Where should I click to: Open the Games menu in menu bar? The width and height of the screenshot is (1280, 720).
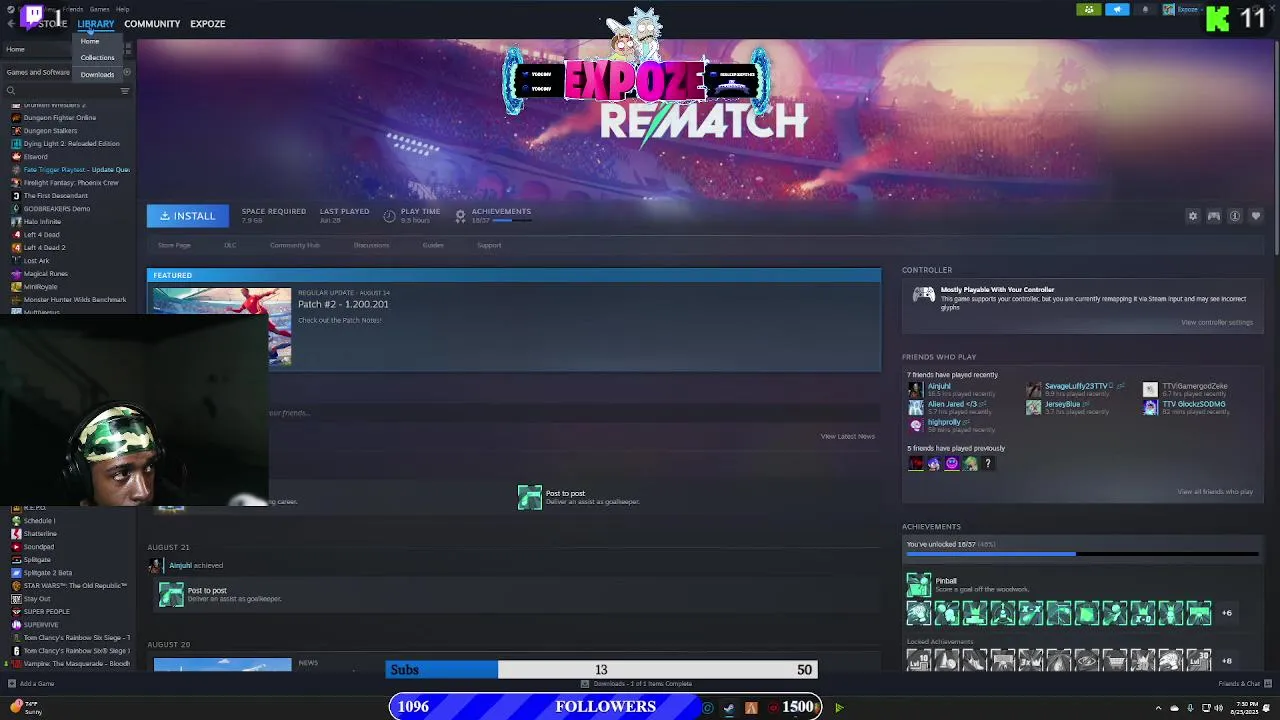coord(99,9)
